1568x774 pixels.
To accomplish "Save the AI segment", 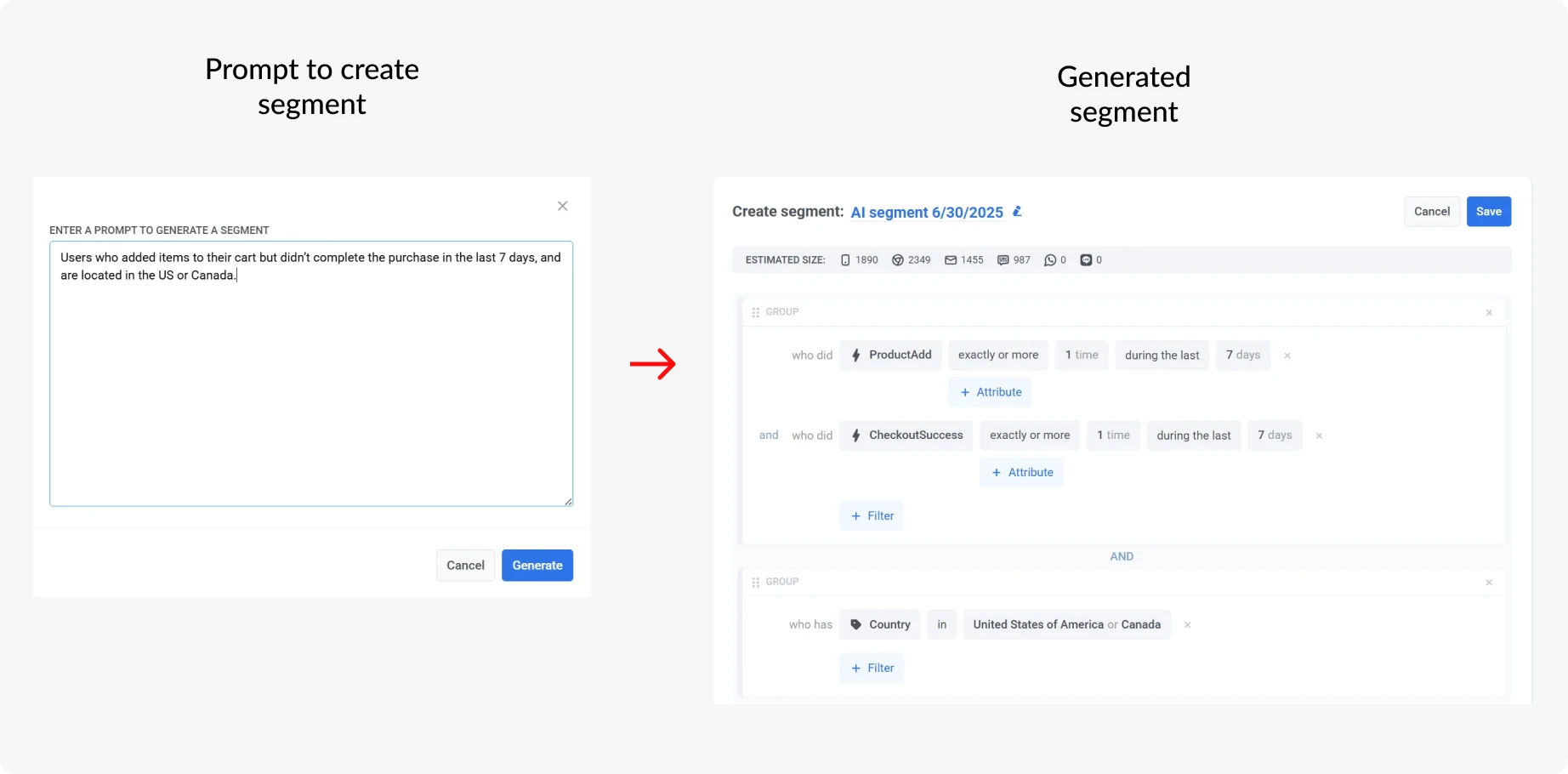I will tap(1489, 211).
